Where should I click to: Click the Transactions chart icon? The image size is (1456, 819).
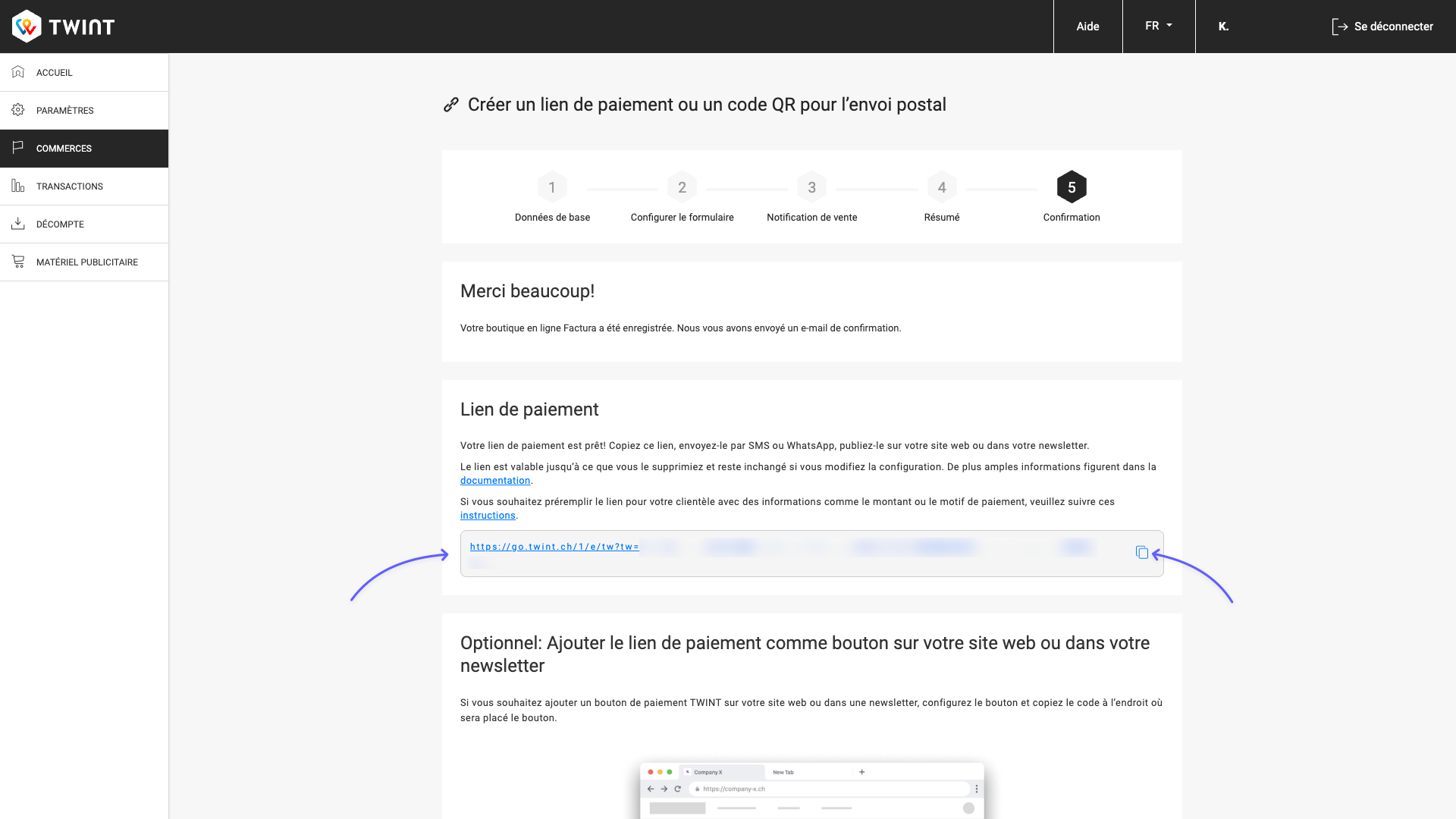tap(18, 186)
